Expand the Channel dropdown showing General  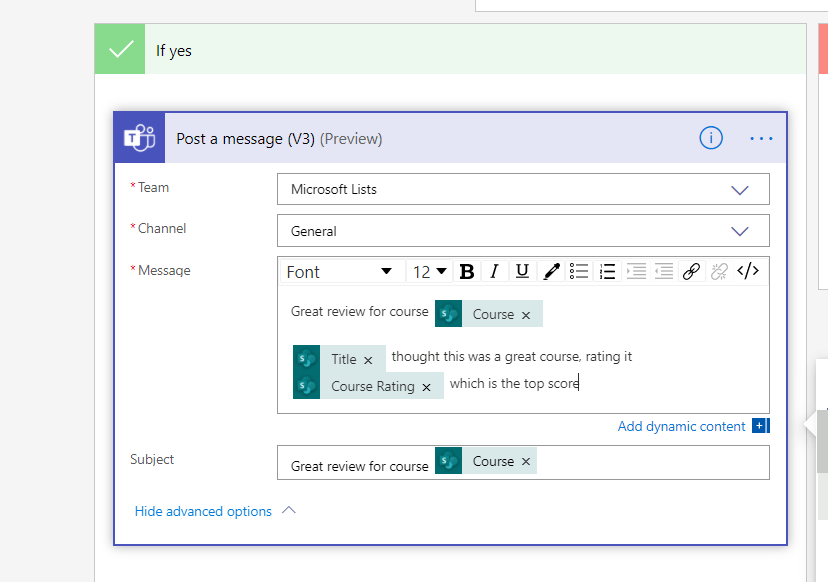click(740, 231)
